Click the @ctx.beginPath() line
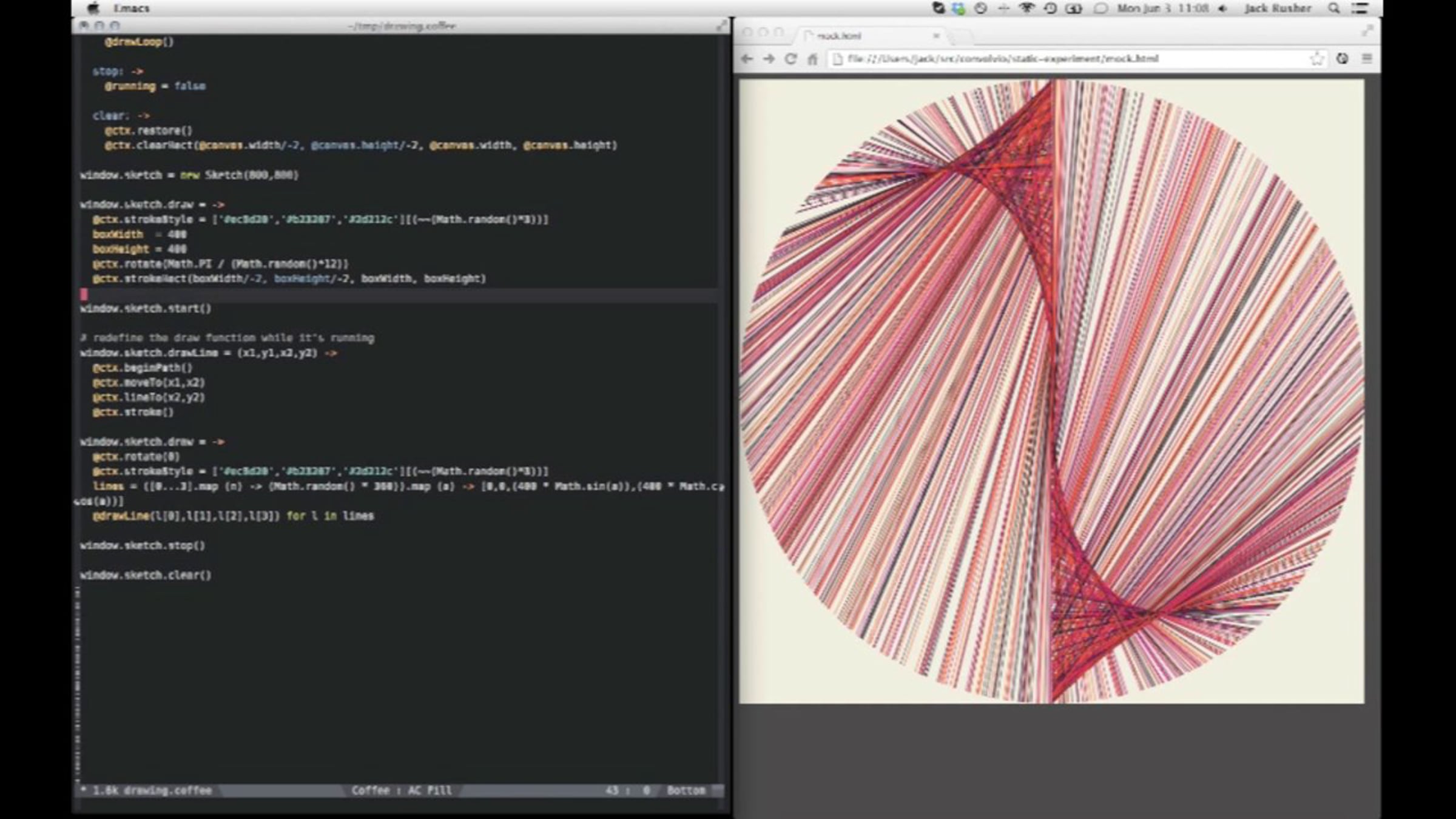This screenshot has width=1456, height=819. click(142, 368)
